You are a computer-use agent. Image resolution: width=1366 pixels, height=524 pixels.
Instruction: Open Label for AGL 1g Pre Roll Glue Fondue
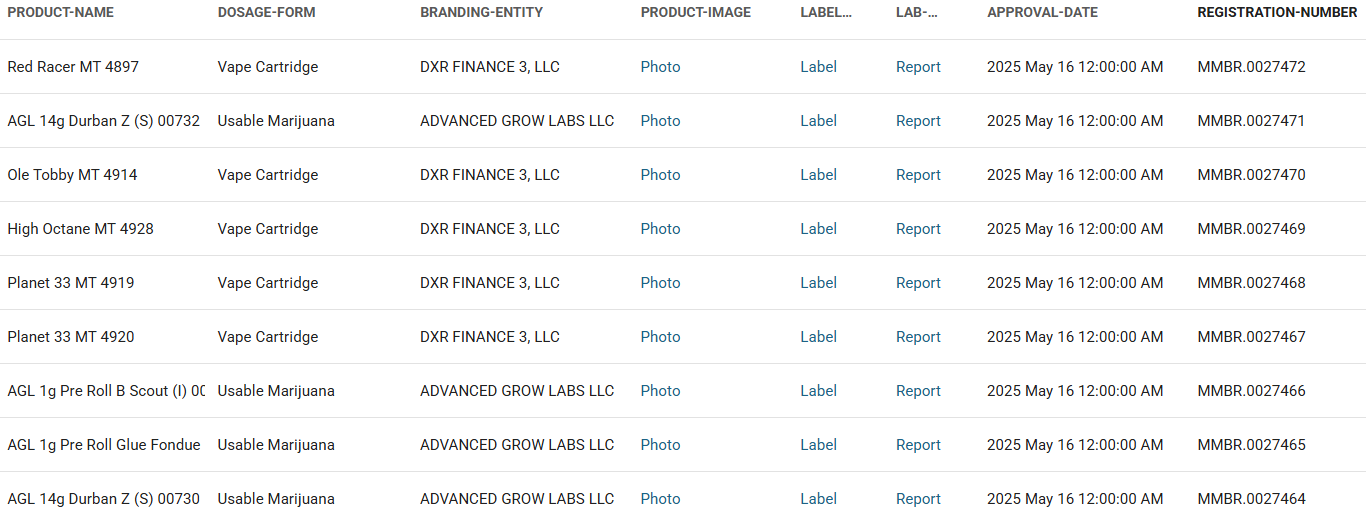[x=818, y=445]
